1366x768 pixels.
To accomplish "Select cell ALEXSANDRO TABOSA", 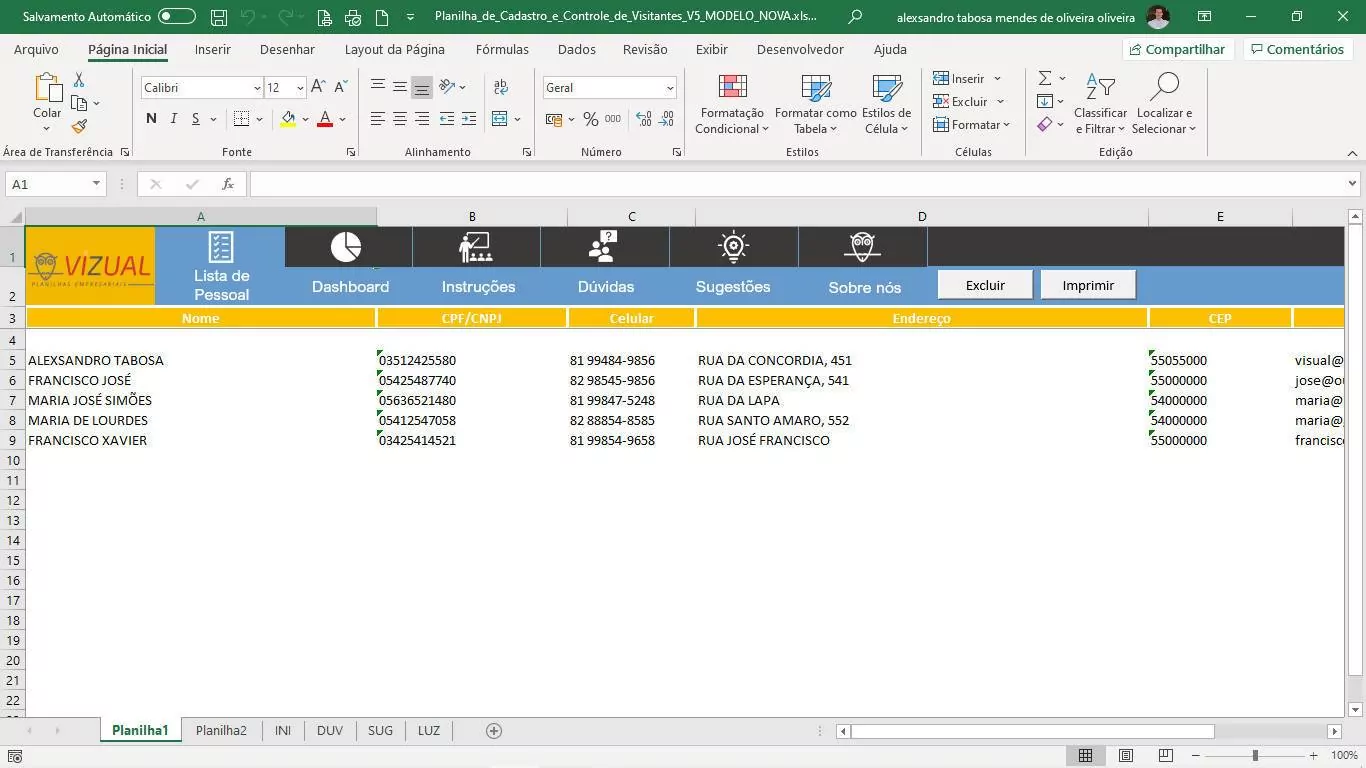I will (201, 360).
